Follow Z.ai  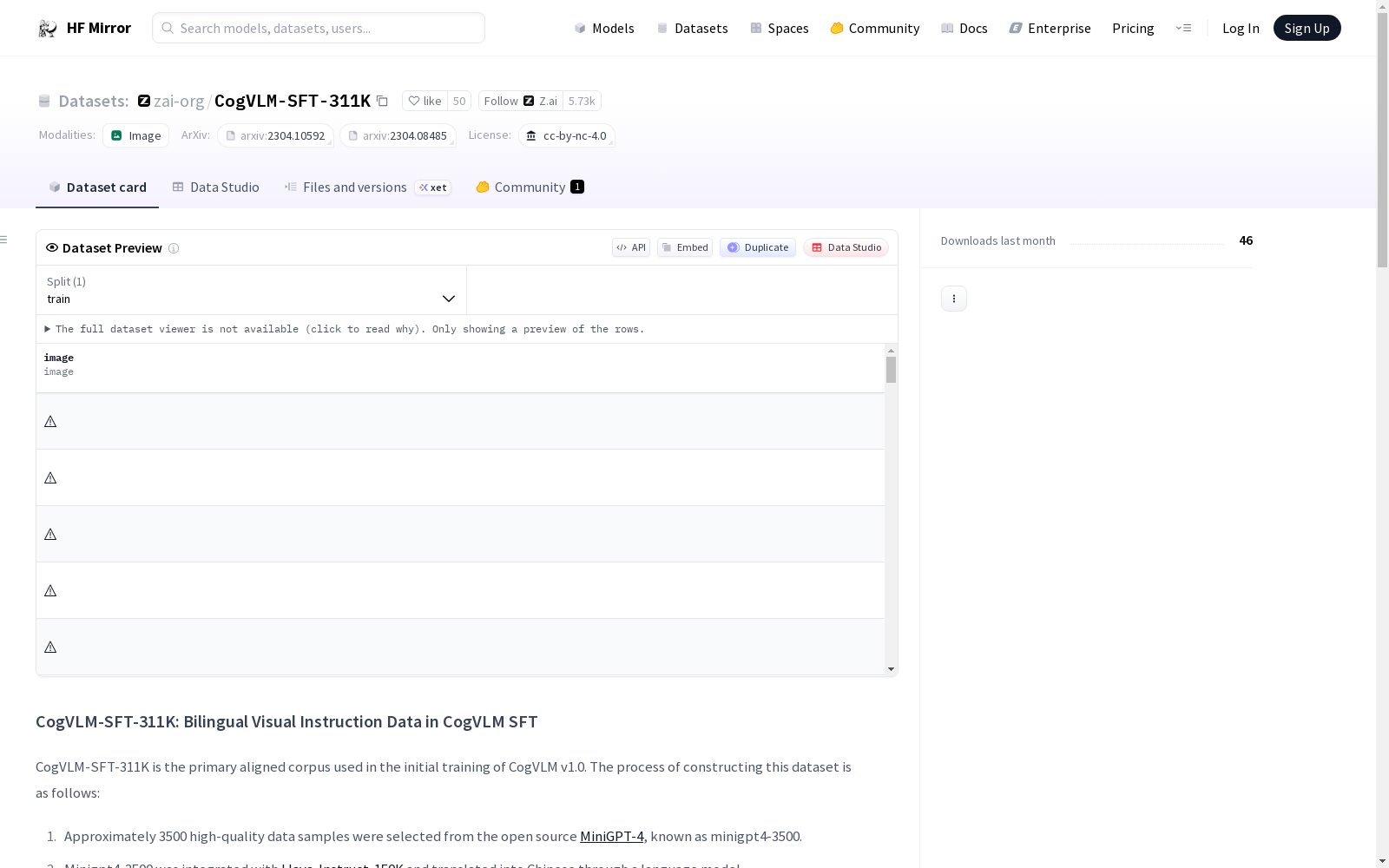[520, 101]
